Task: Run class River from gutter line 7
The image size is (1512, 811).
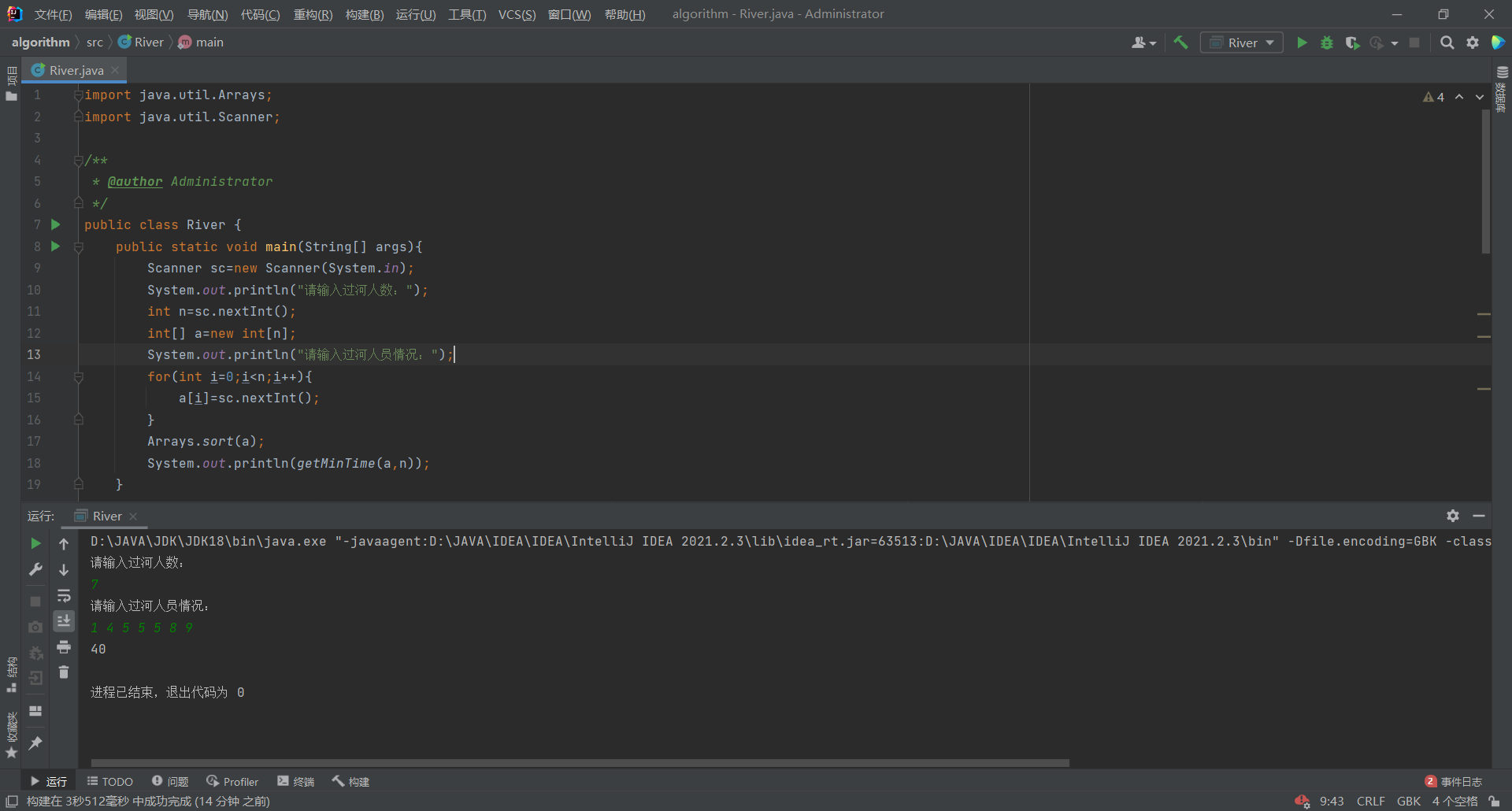Action: pos(55,224)
